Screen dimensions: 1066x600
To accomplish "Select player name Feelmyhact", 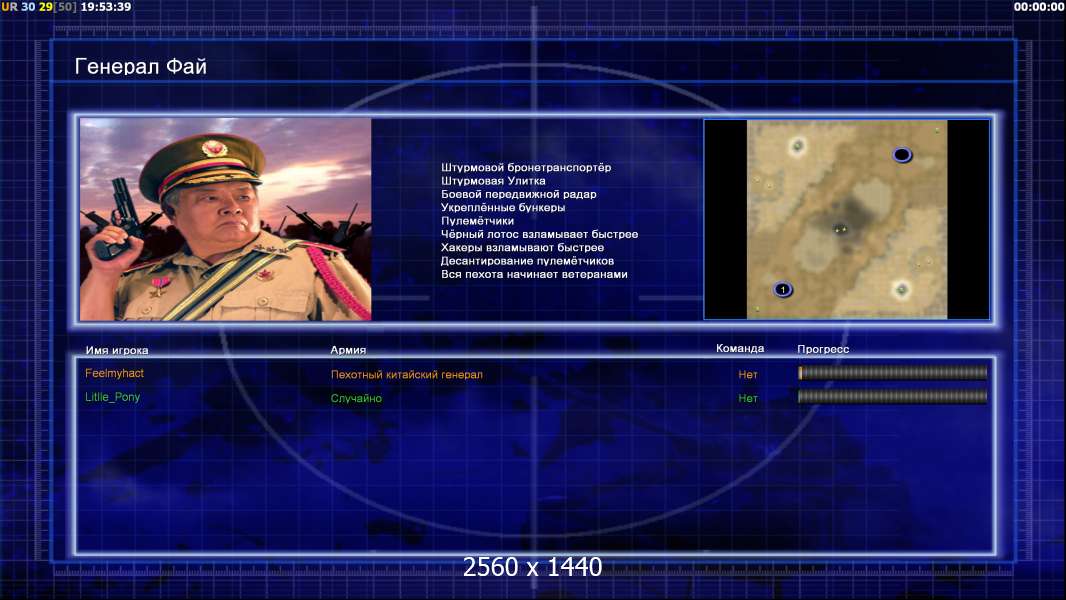I will [114, 373].
